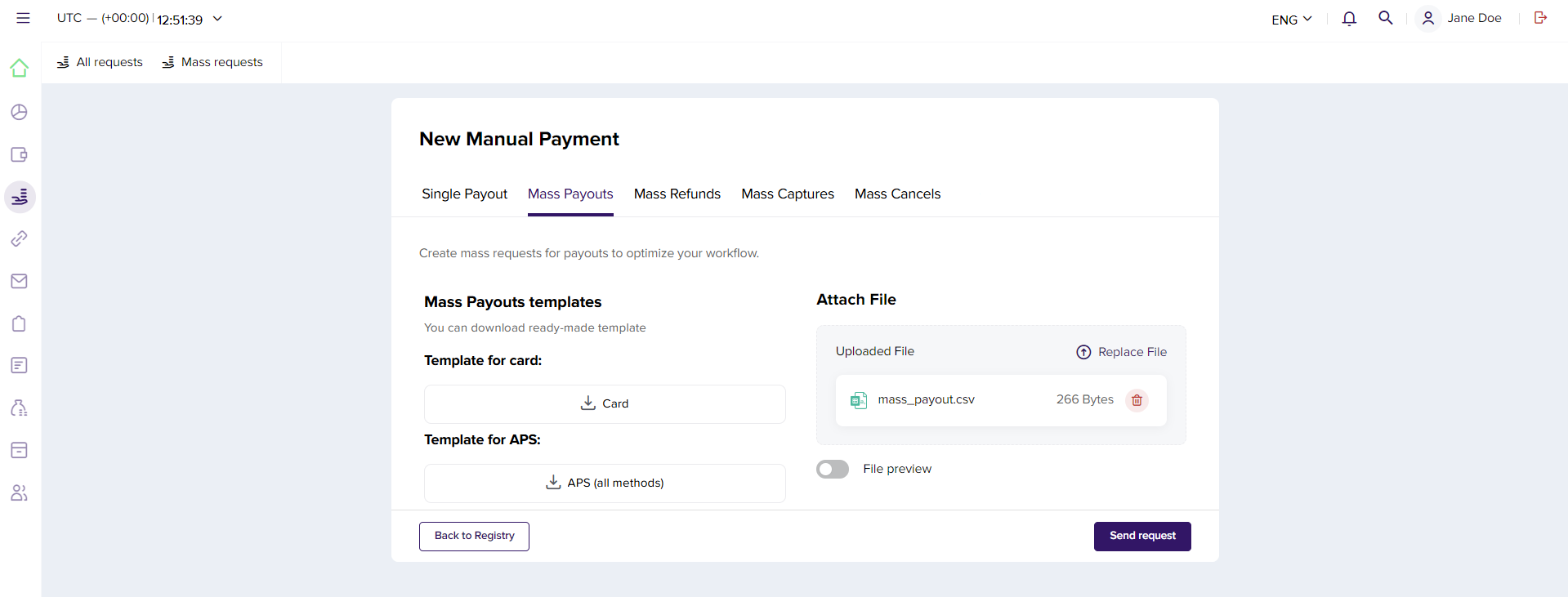1568x597 pixels.
Task: Open the hamburger menu
Action: (23, 18)
